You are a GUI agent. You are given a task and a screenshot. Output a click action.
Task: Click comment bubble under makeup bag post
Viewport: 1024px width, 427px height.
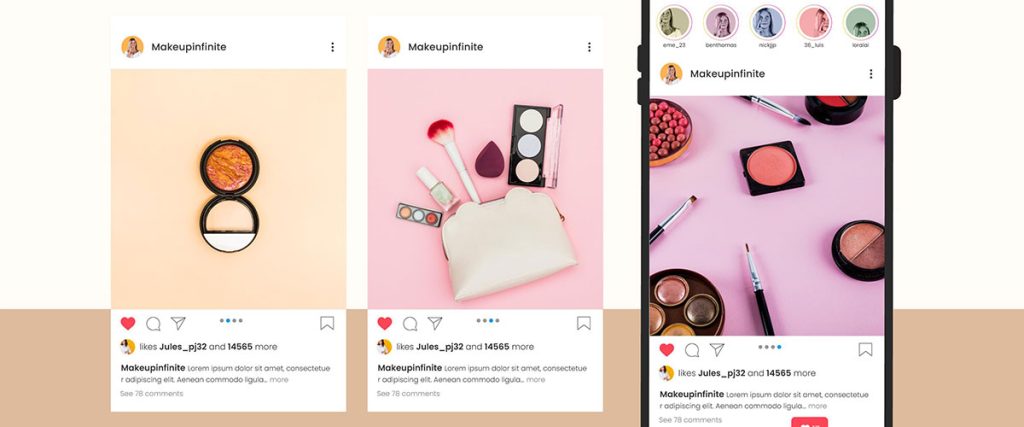[410, 324]
